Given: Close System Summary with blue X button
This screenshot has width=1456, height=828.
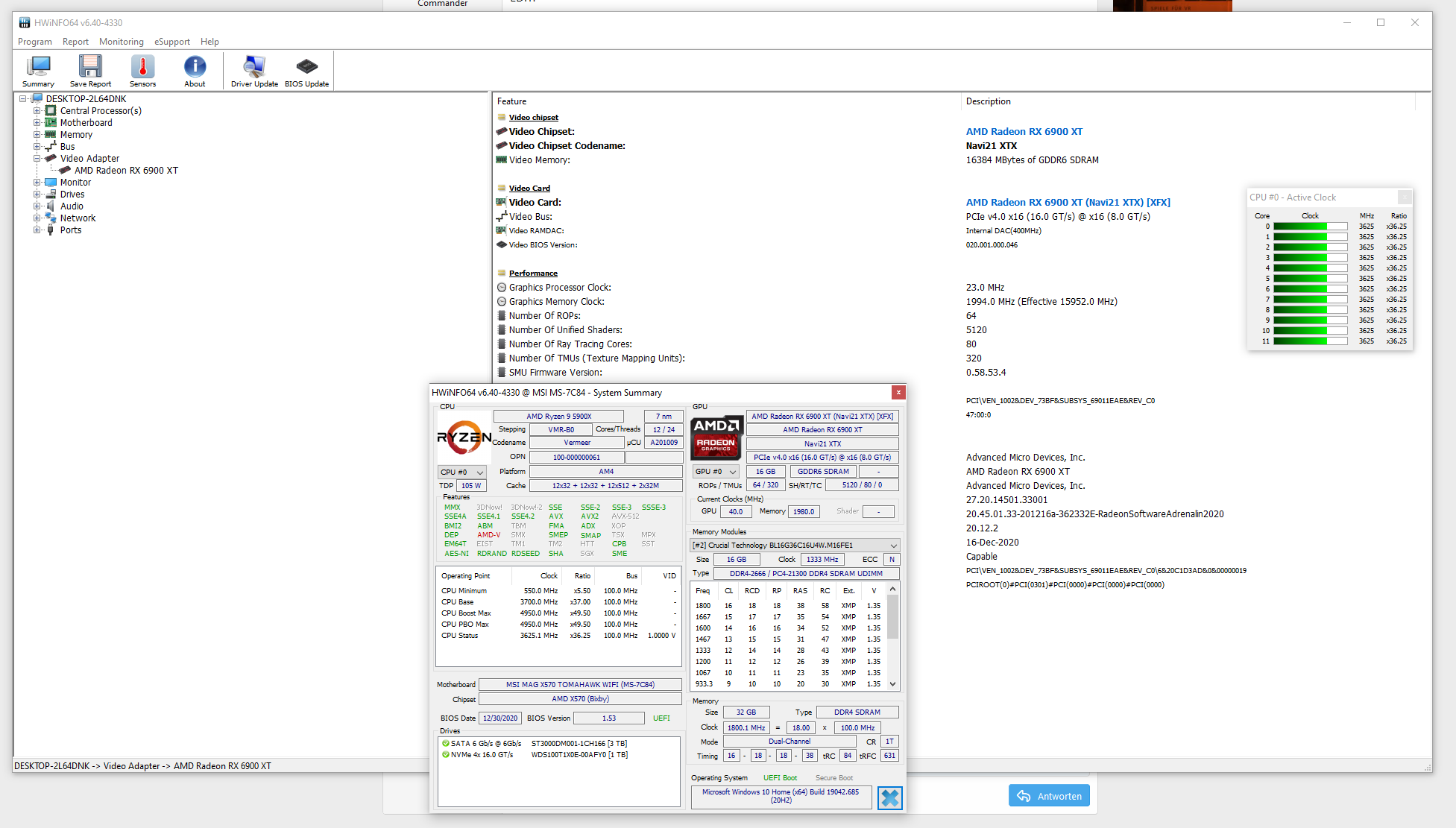Looking at the screenshot, I should point(889,797).
